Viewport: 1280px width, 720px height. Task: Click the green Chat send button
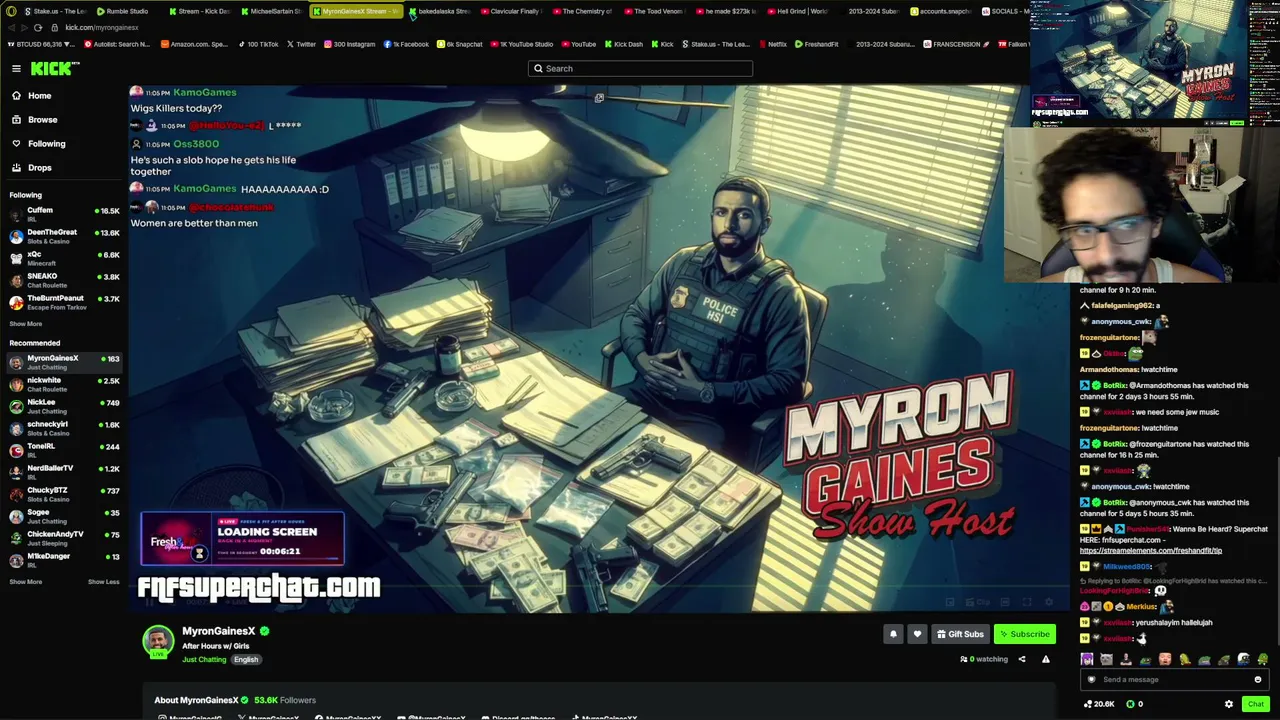click(x=1256, y=704)
